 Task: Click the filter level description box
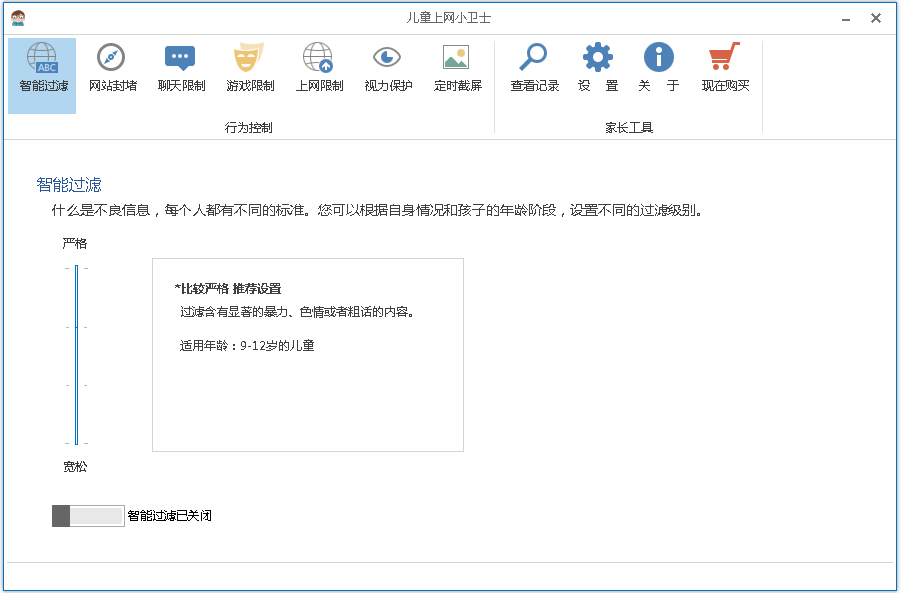307,354
